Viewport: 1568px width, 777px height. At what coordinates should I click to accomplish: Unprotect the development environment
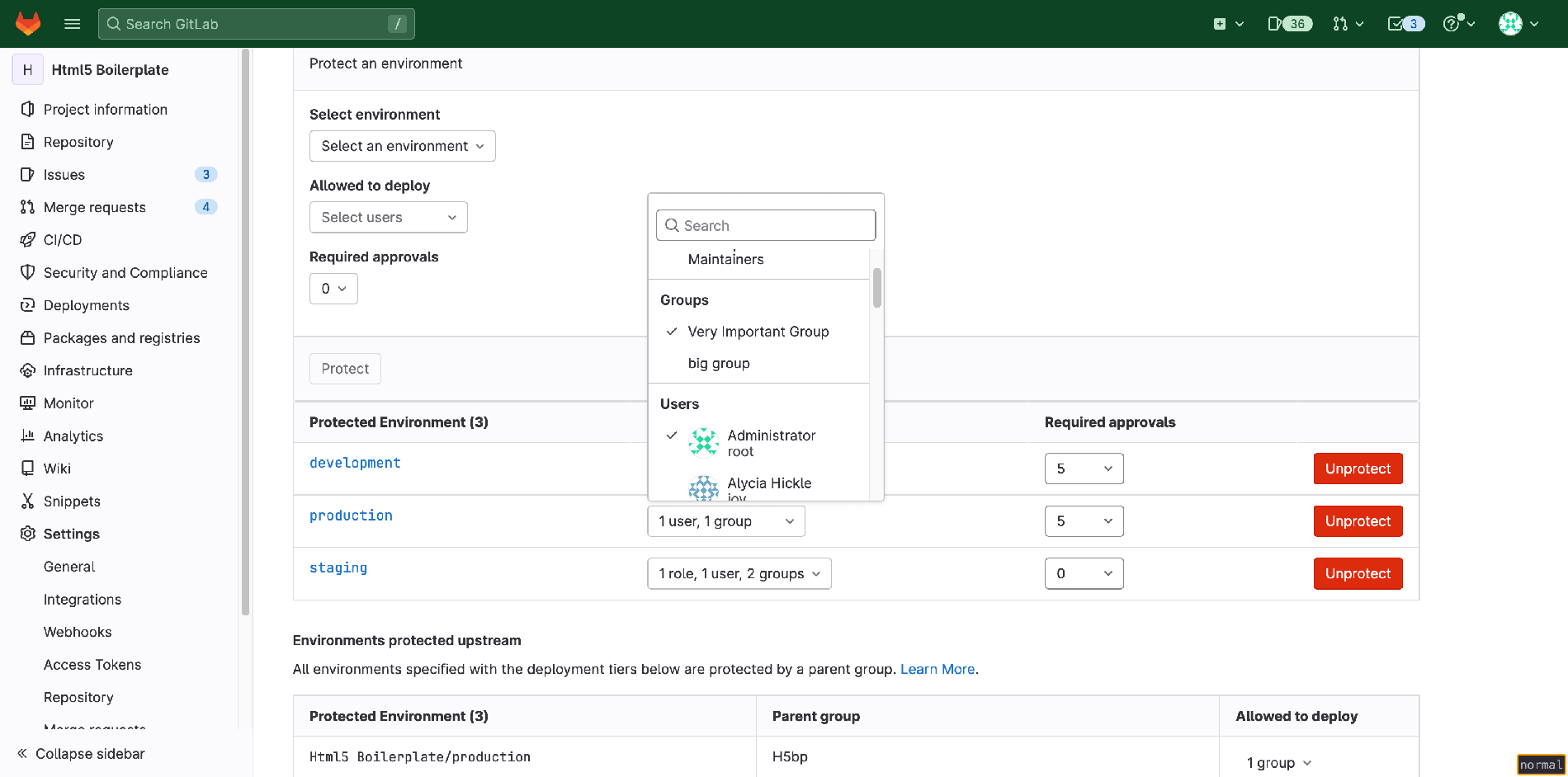pos(1358,469)
